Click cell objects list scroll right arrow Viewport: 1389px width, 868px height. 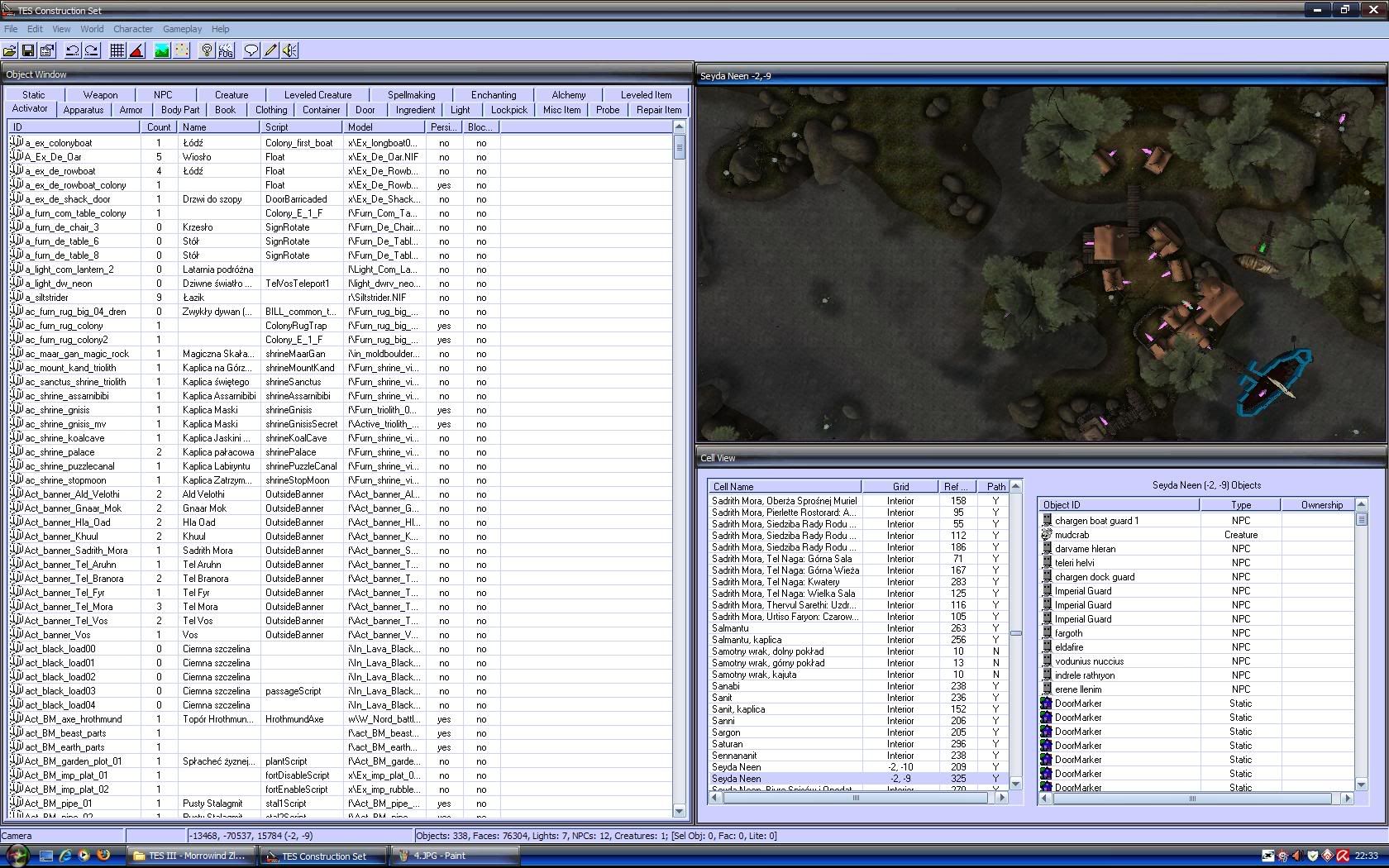click(x=1348, y=799)
